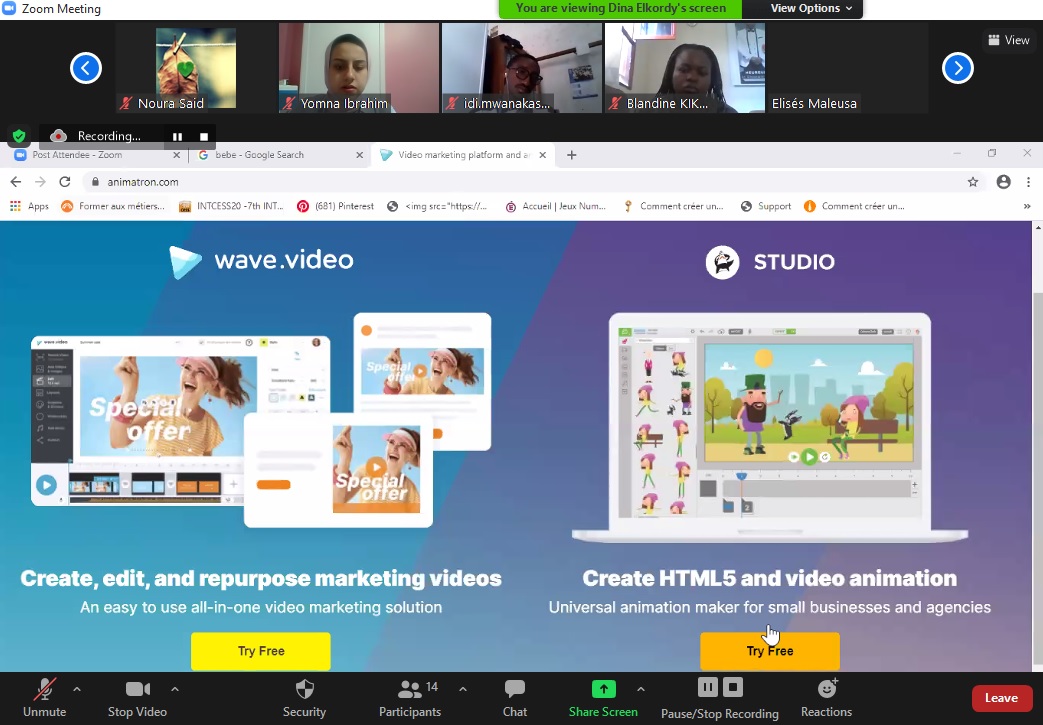The height and width of the screenshot is (725, 1043).
Task: Expand the View Options dropdown
Action: click(811, 9)
